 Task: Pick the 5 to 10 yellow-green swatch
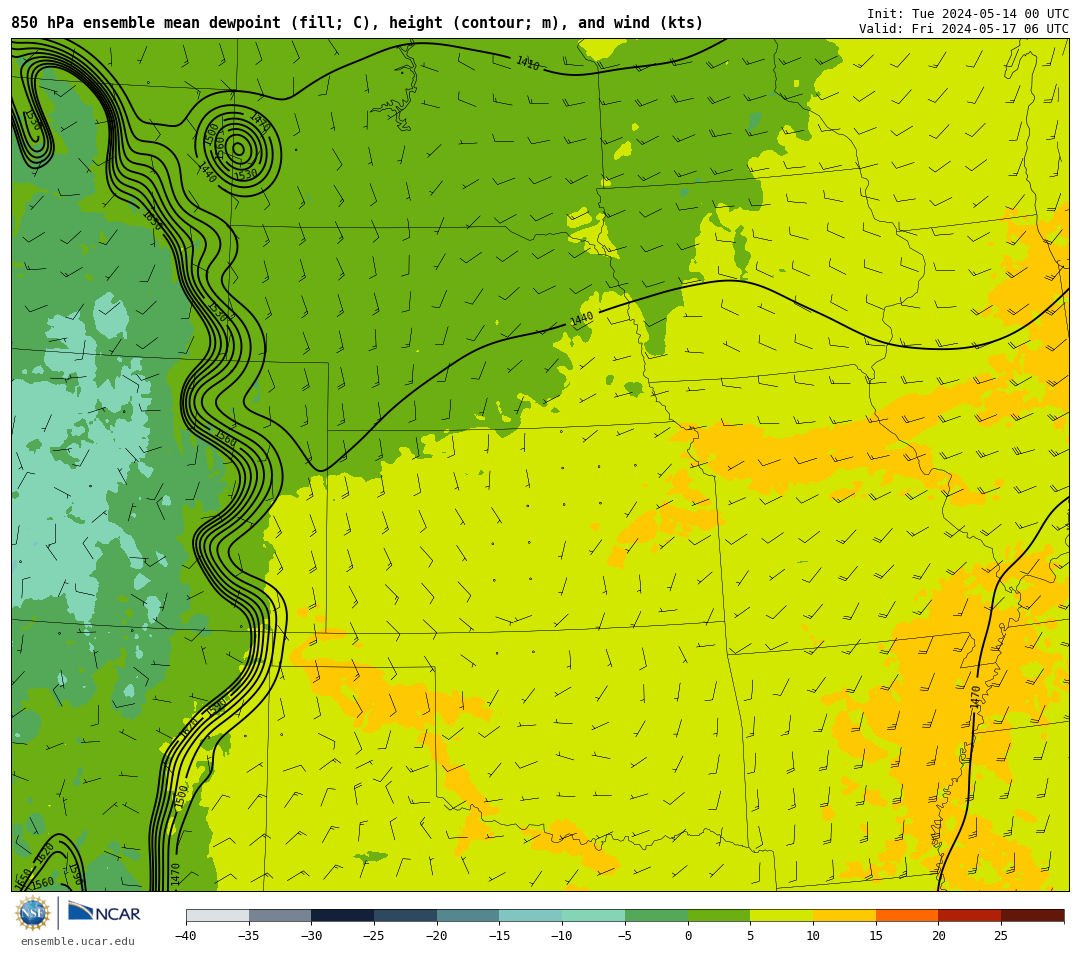pyautogui.click(x=782, y=915)
